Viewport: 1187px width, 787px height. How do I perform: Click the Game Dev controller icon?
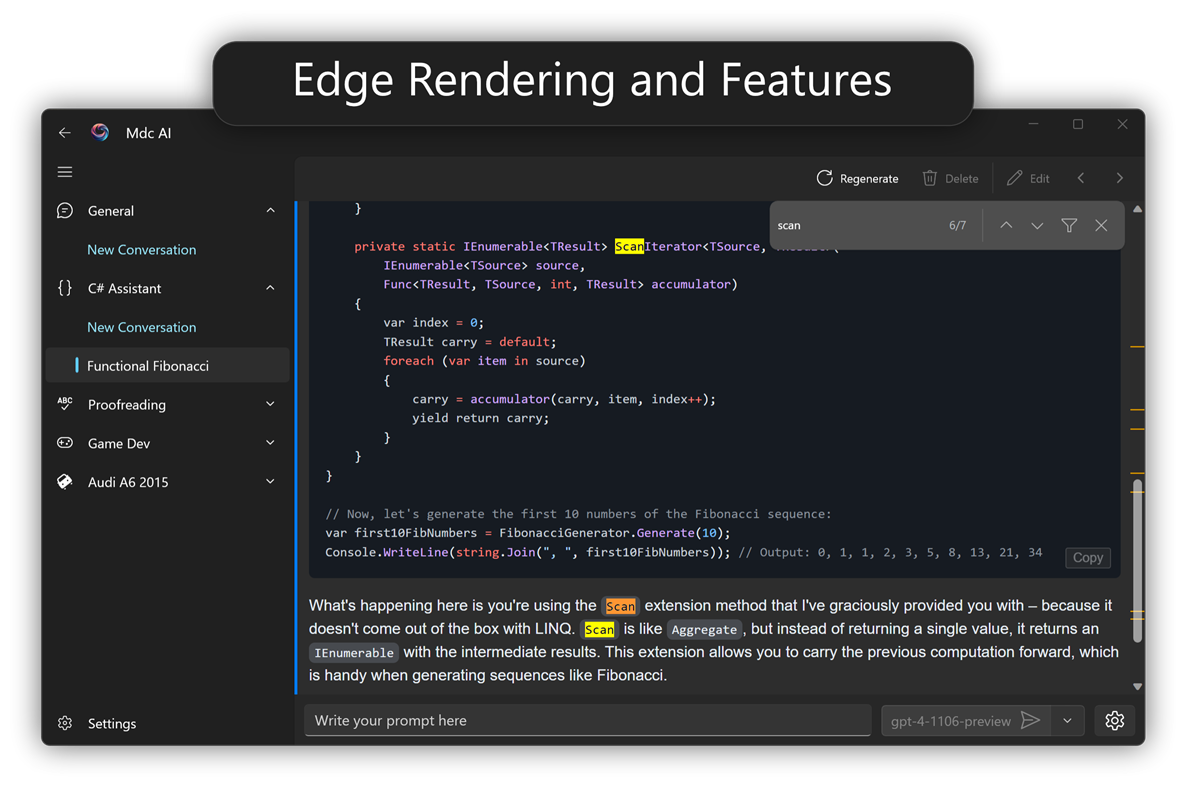point(65,443)
